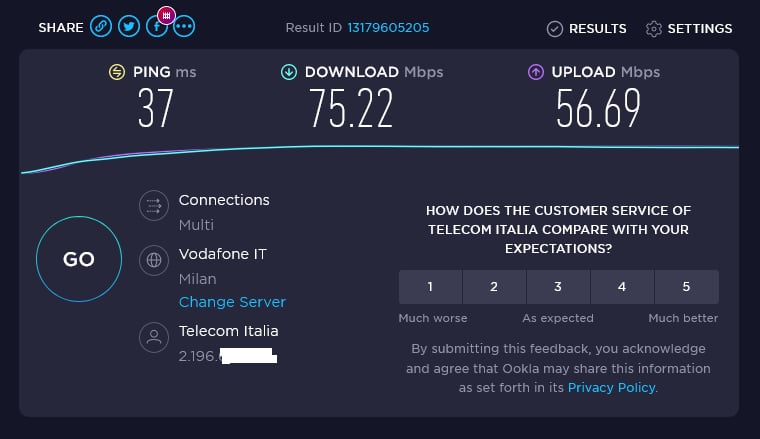Rate customer service 5
The width and height of the screenshot is (760, 439).
[686, 287]
